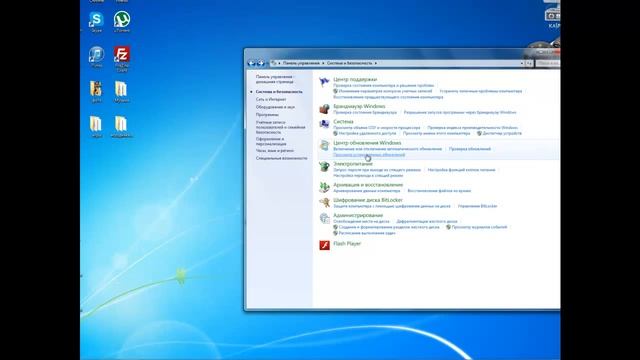Click Проверка состояния брандмауэра
The height and width of the screenshot is (360, 640).
pos(365,112)
